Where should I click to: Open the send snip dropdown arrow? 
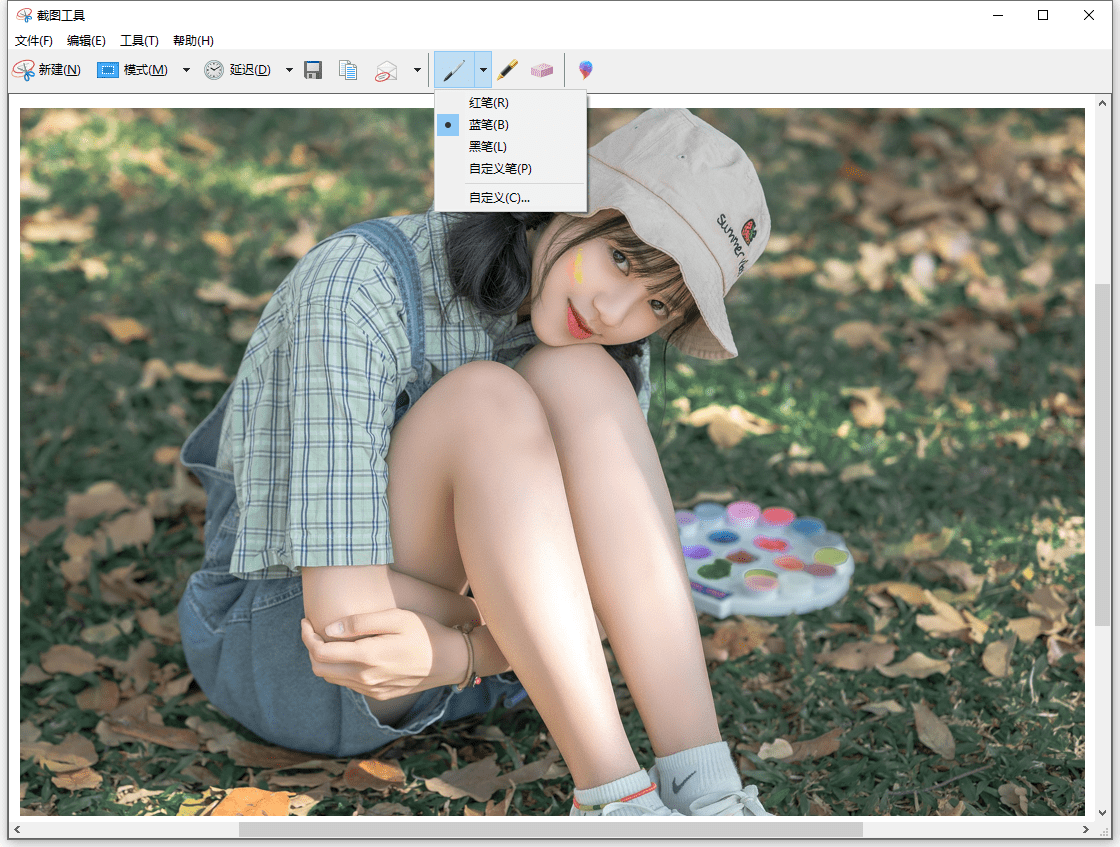tap(417, 70)
